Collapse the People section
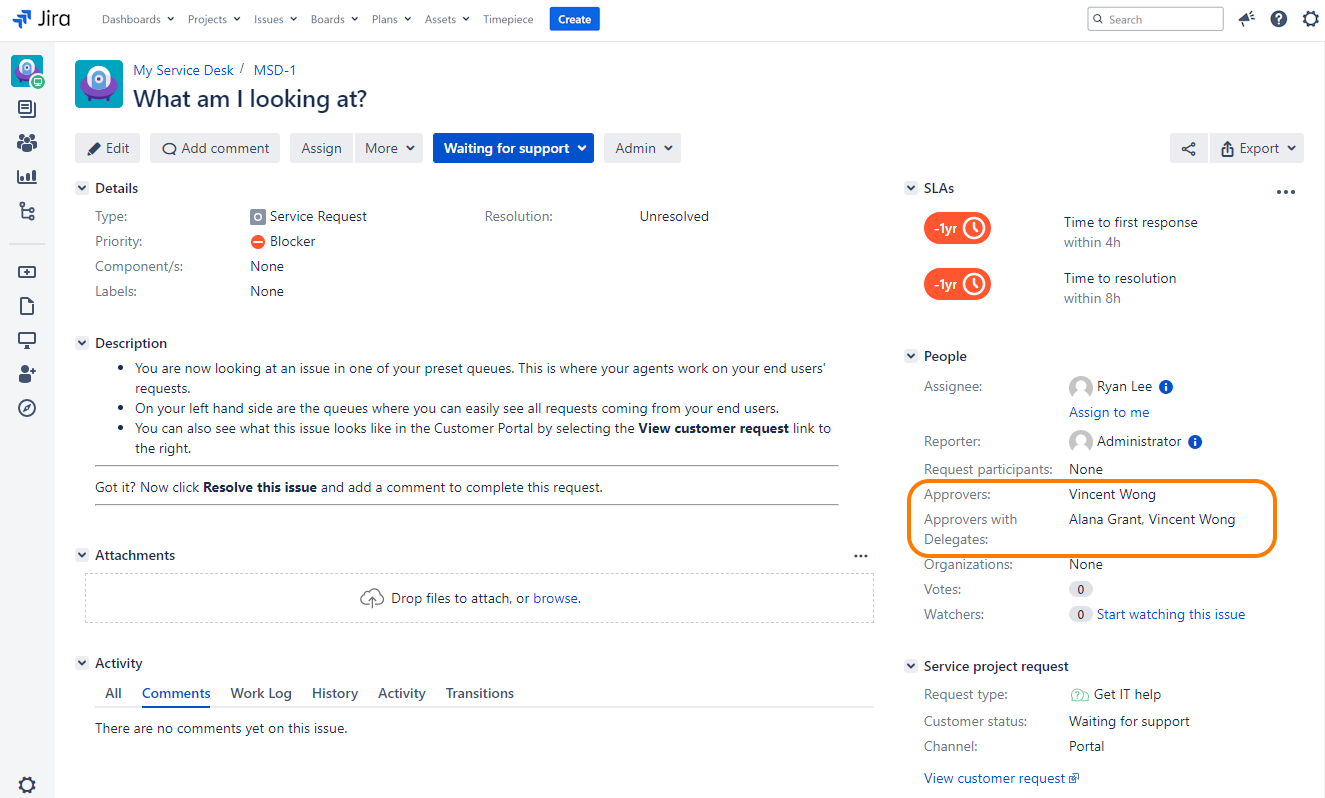This screenshot has height=798, width=1325. (911, 356)
